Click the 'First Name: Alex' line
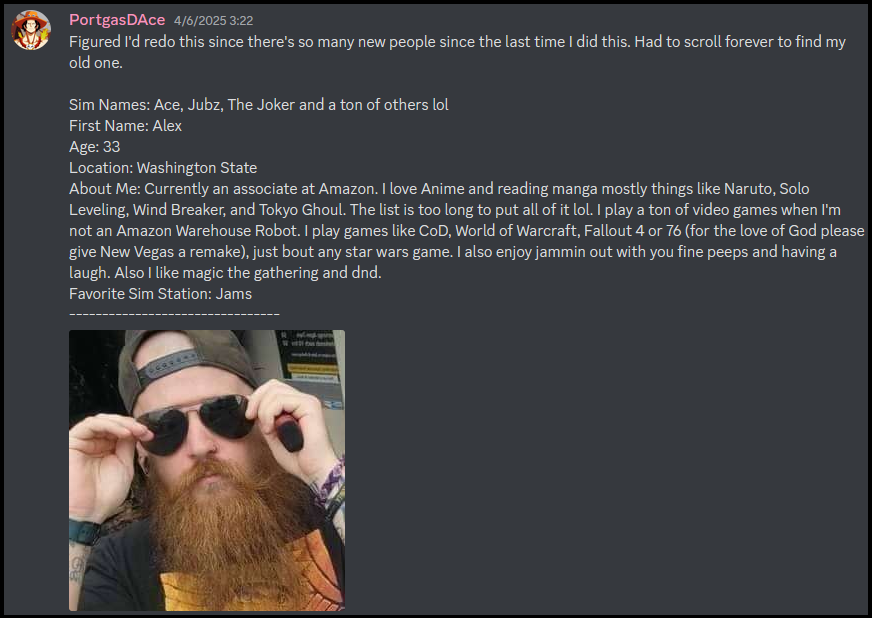This screenshot has width=872, height=618. (125, 126)
